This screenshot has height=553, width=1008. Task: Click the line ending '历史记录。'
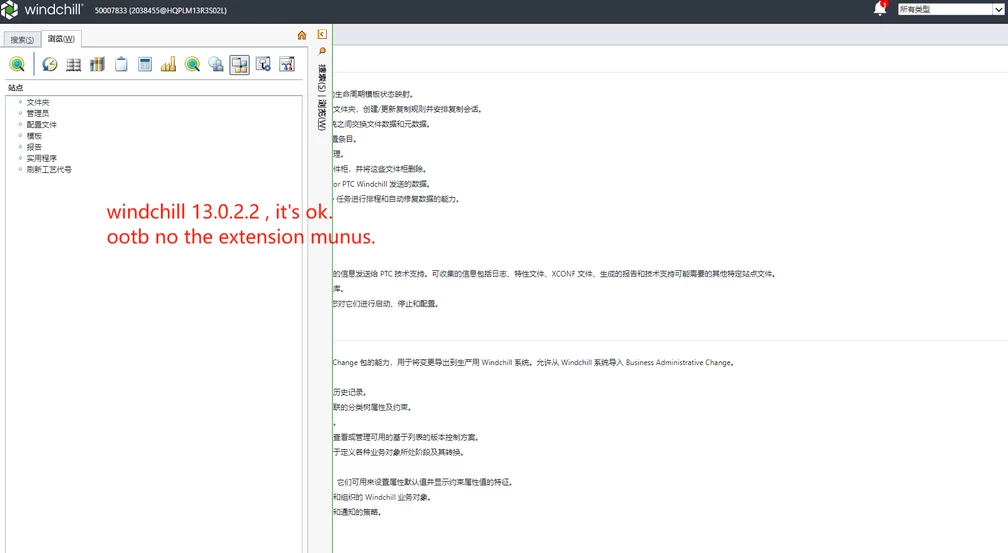(350, 392)
